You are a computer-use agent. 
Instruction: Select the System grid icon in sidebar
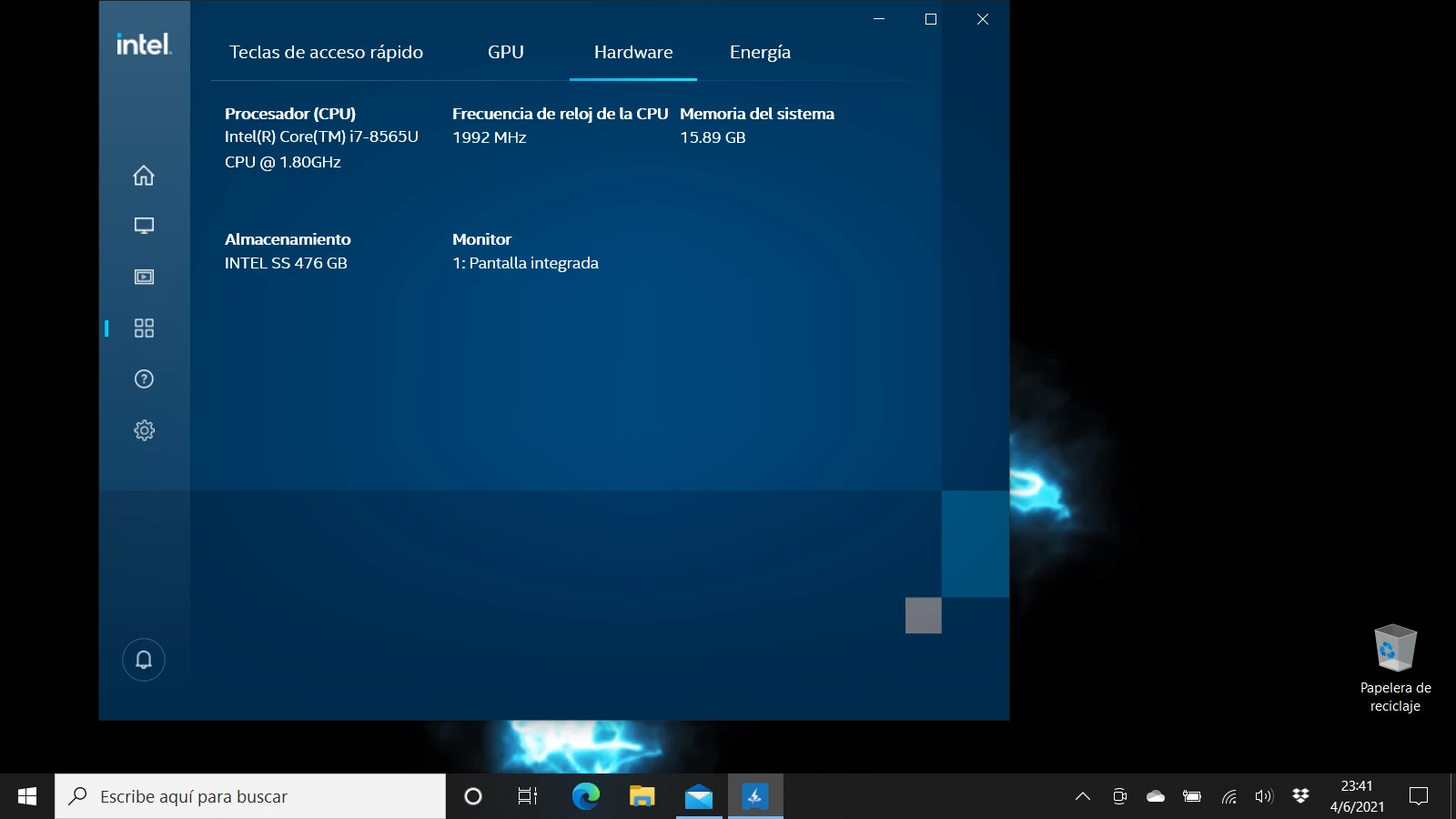[144, 328]
